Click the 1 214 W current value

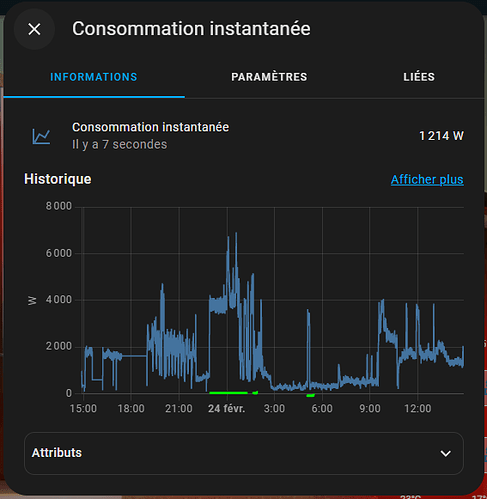tap(441, 136)
